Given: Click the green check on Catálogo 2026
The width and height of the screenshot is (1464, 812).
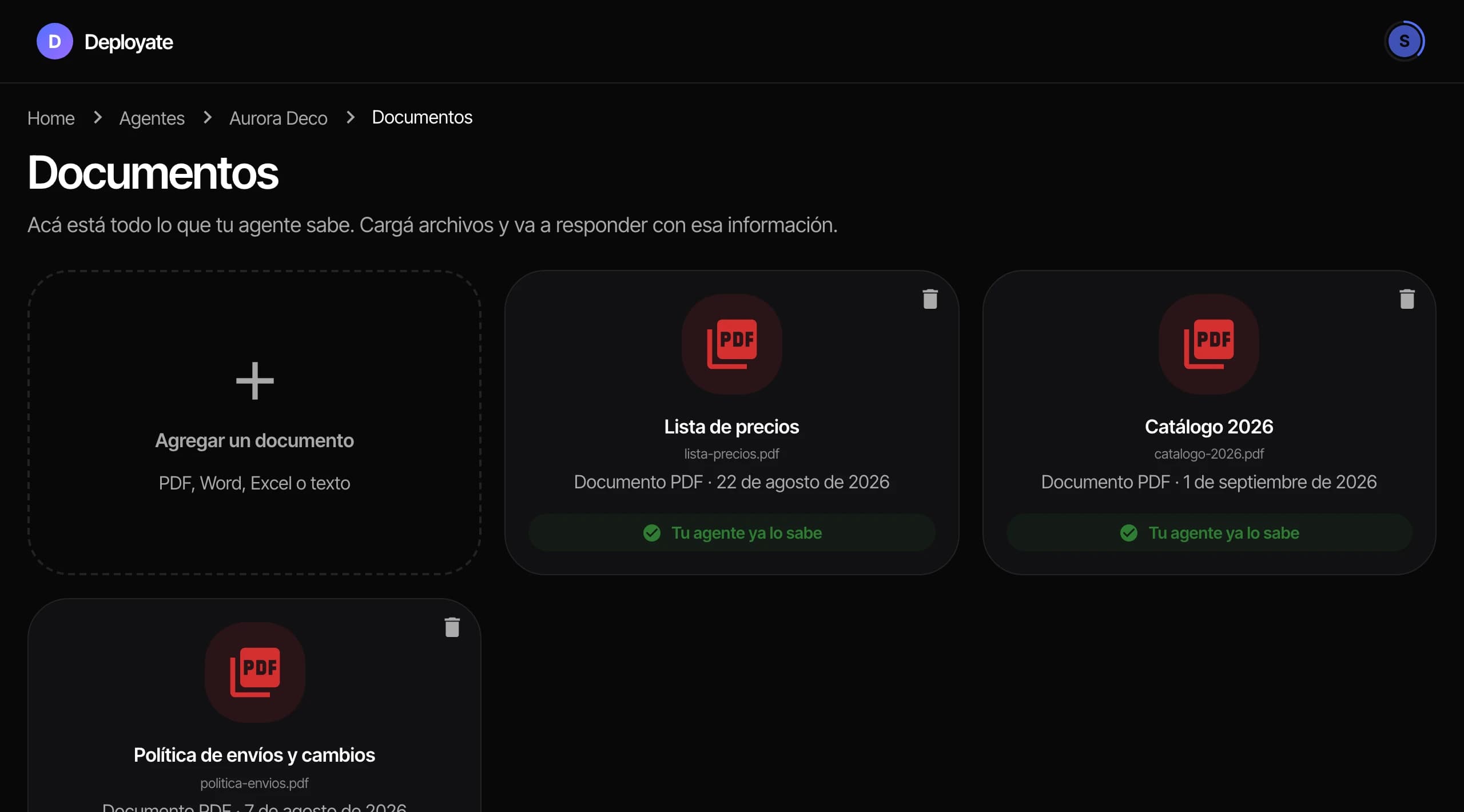Looking at the screenshot, I should click(1128, 533).
